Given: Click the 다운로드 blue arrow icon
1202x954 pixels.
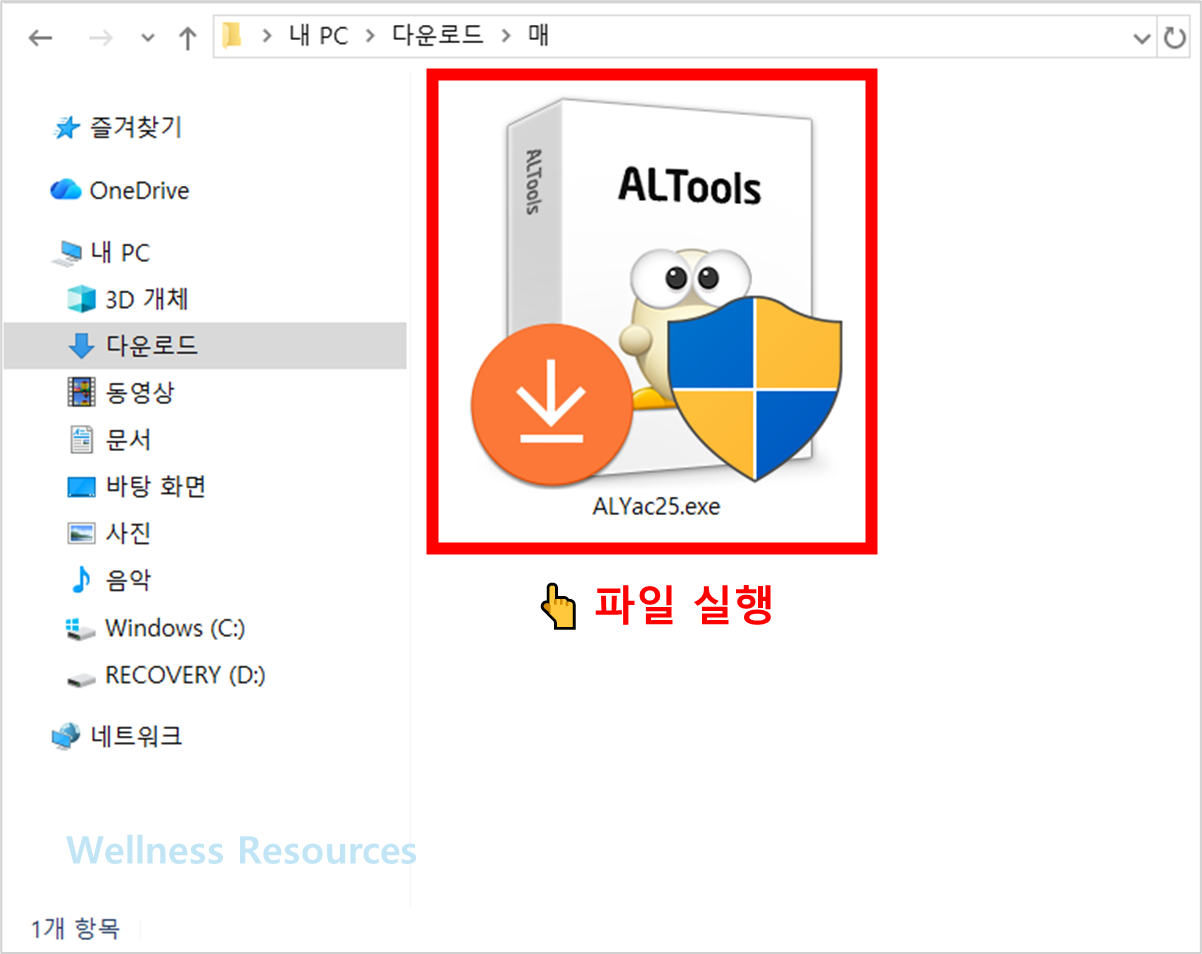Looking at the screenshot, I should tap(80, 346).
